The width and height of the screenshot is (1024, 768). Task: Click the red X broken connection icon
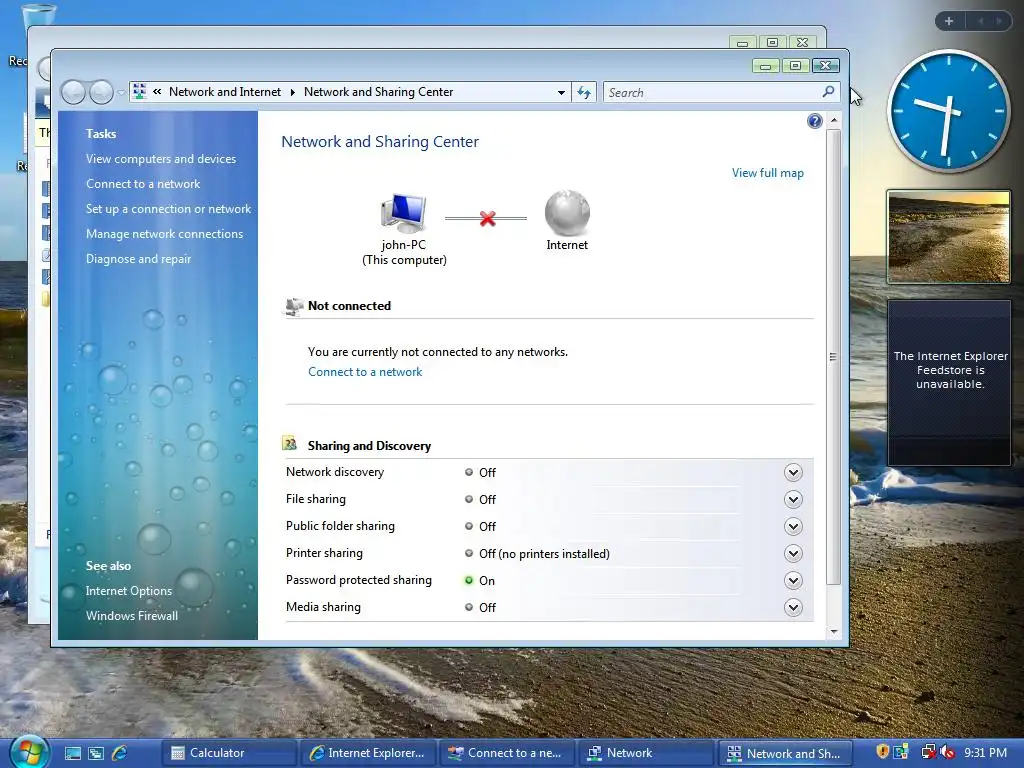487,219
